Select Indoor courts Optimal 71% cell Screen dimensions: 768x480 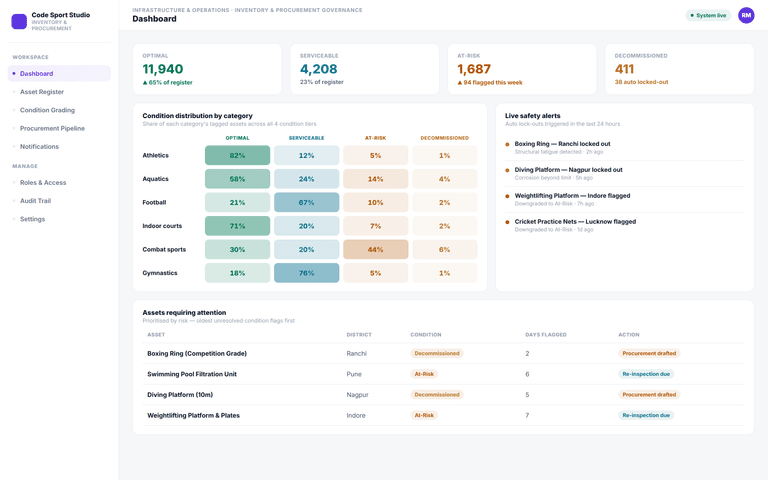[238, 226]
